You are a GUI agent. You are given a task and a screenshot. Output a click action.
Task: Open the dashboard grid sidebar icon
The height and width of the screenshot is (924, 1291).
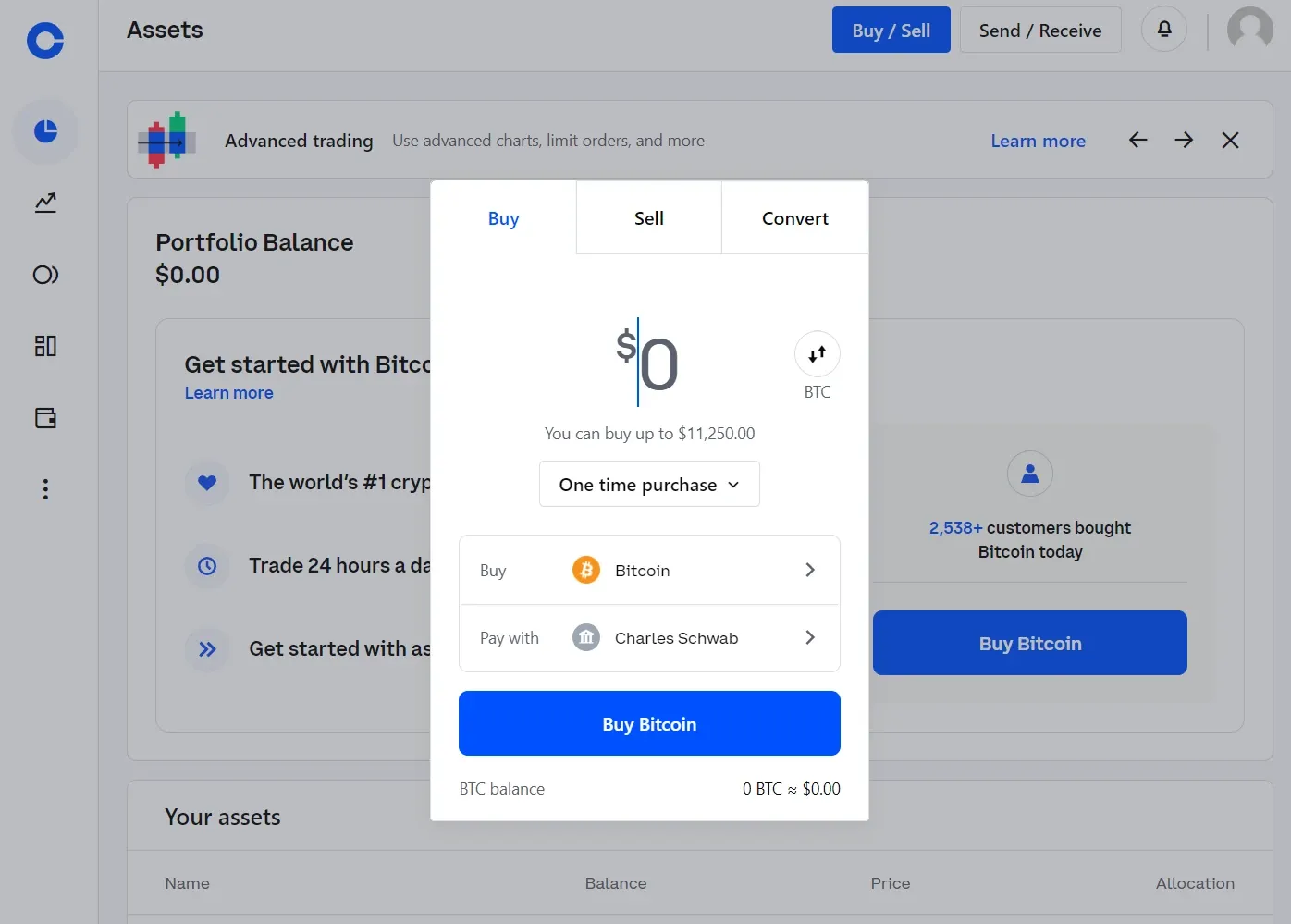(x=45, y=346)
